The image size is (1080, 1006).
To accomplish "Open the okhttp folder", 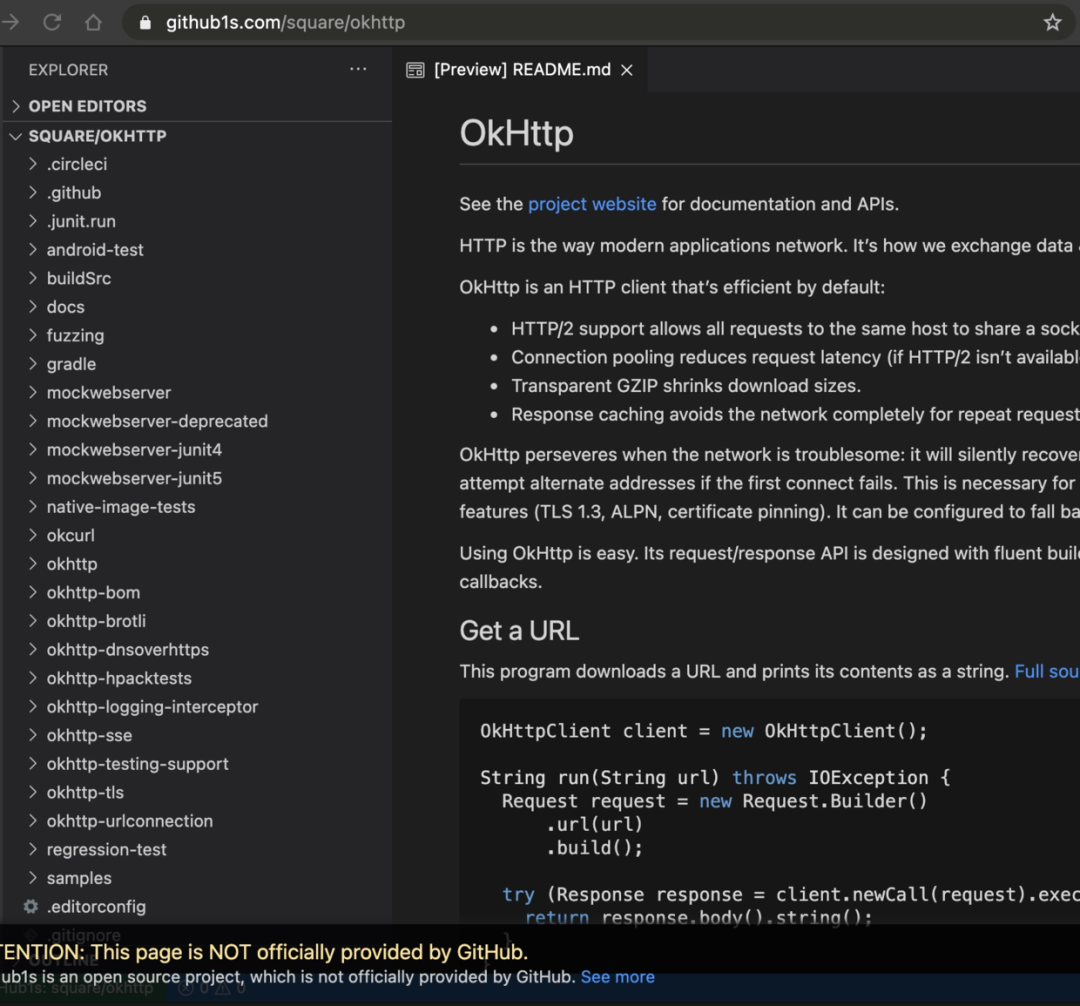I will (x=196, y=565).
